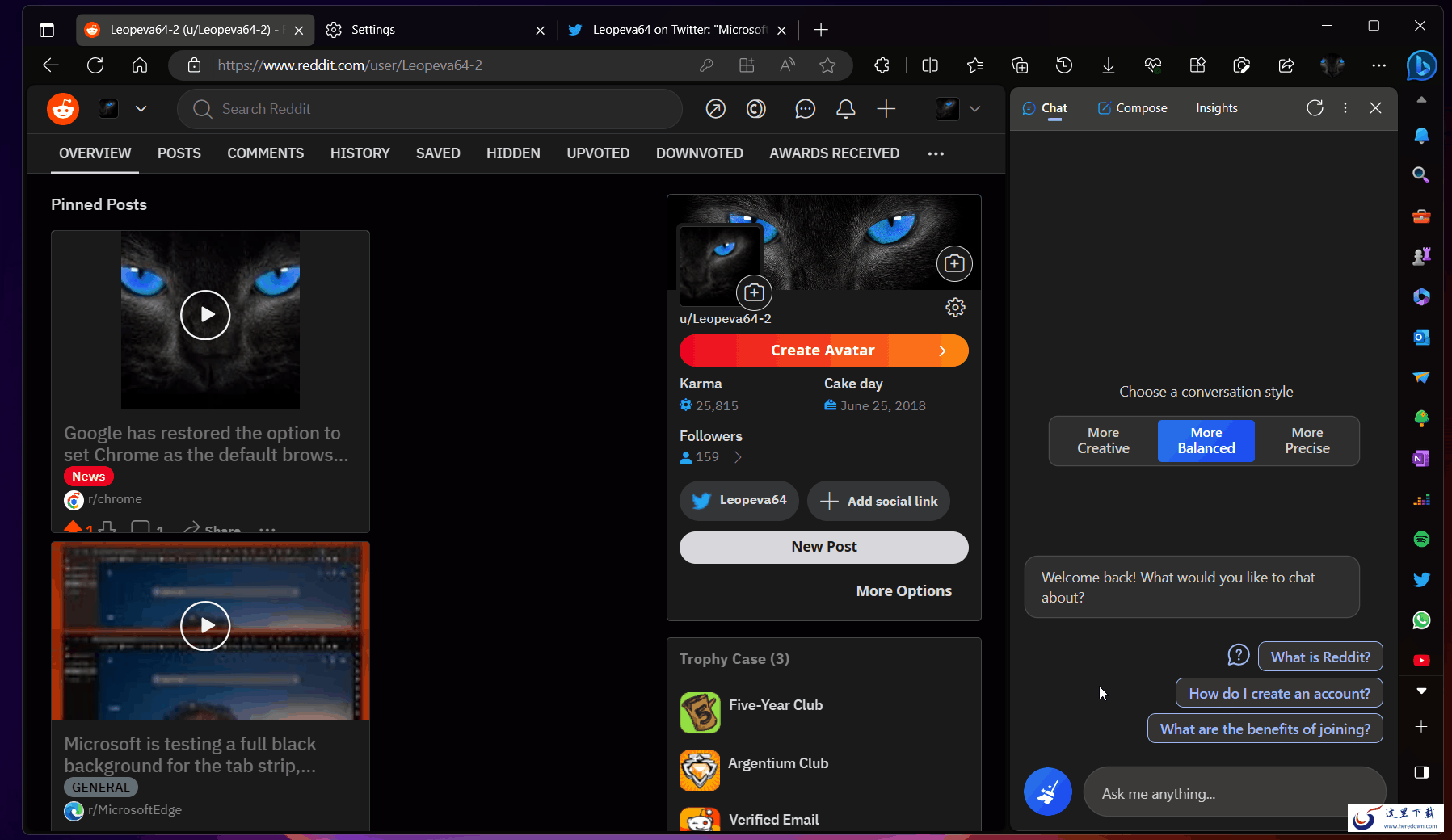
Task: Show more Edge sidebar apps down arrow
Action: point(1421,691)
